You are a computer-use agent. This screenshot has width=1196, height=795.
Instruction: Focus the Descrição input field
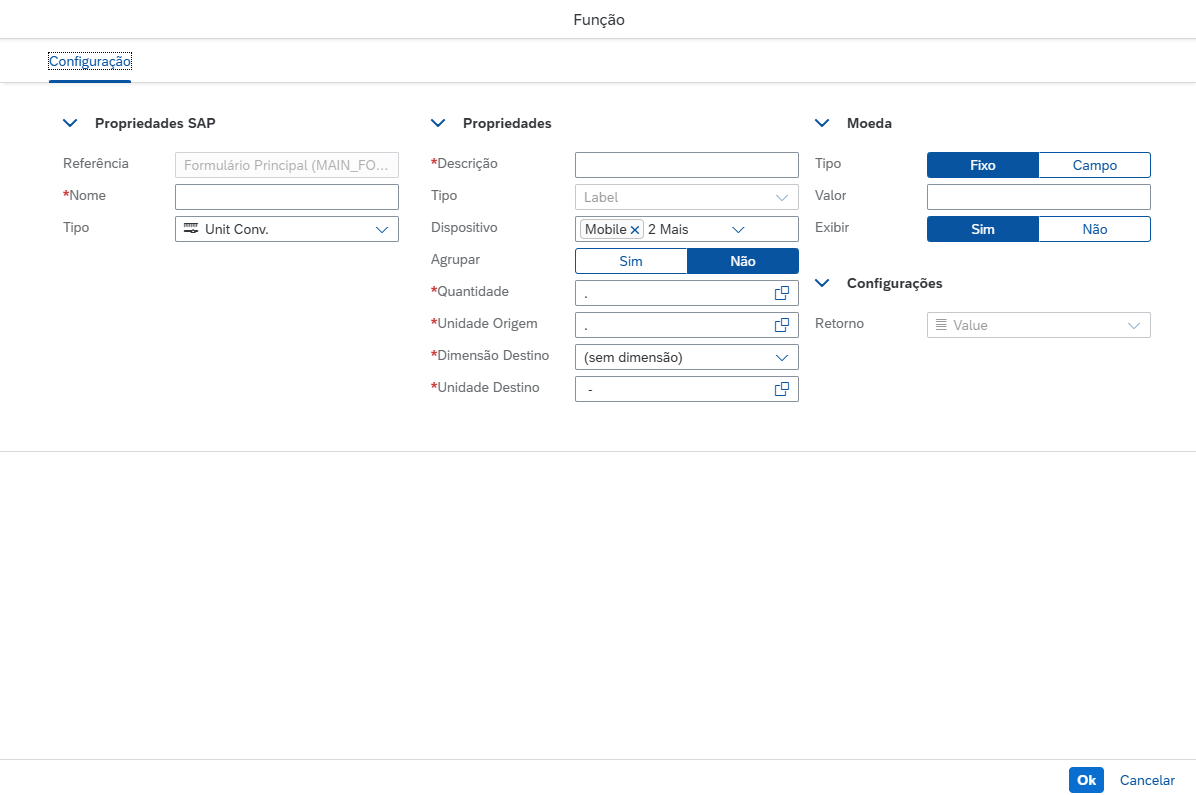coord(686,165)
